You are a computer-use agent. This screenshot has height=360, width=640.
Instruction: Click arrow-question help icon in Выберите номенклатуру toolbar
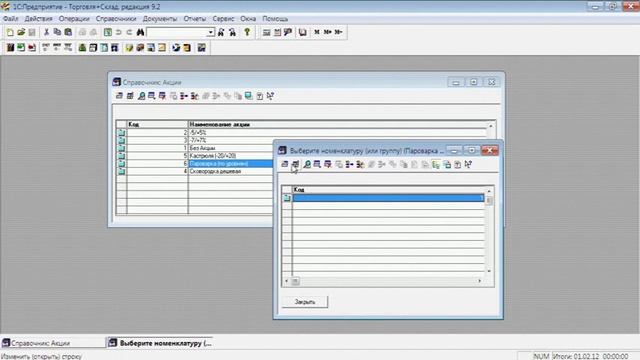tap(468, 164)
